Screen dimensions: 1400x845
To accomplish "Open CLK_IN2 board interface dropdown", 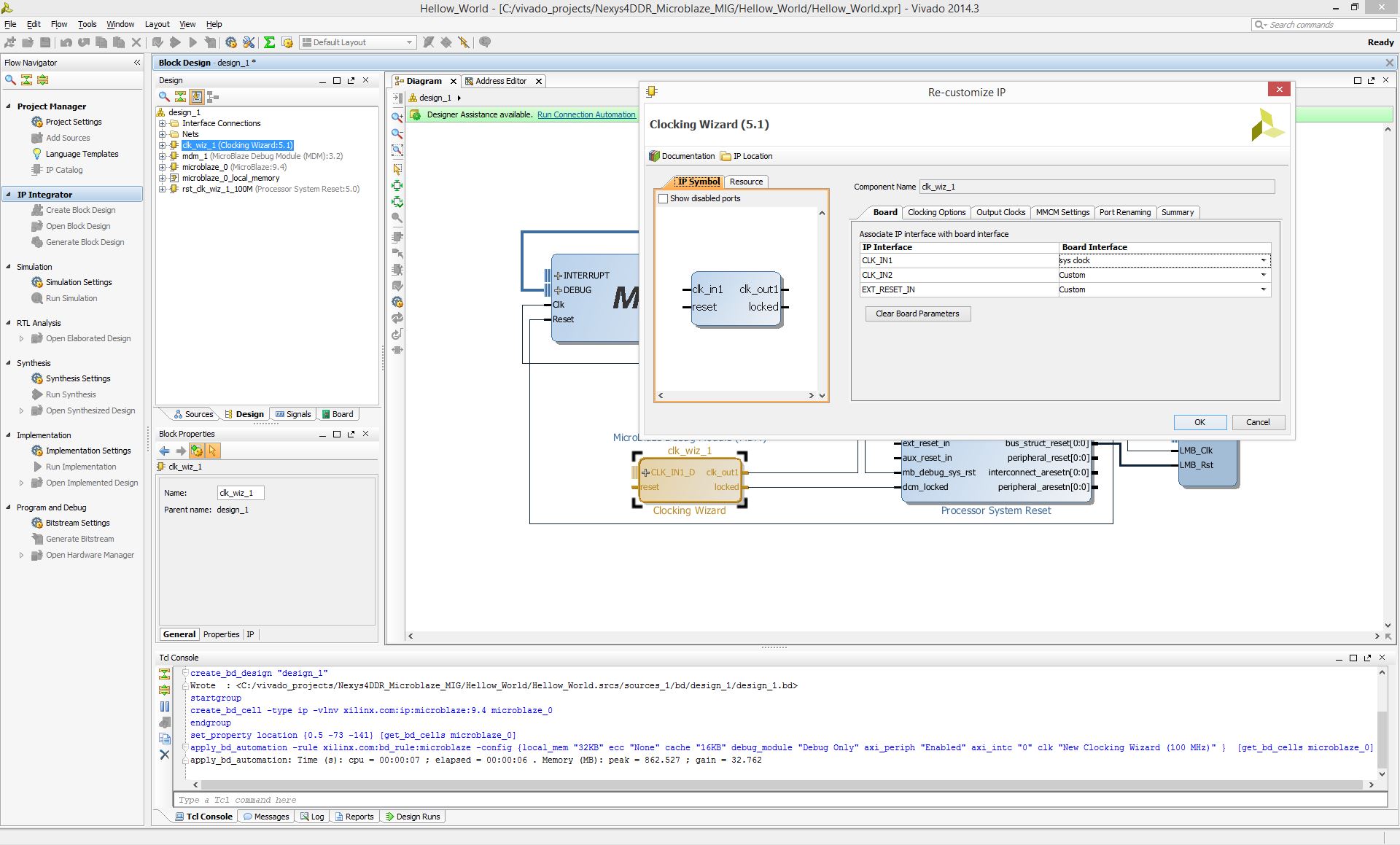I will pyautogui.click(x=1264, y=275).
